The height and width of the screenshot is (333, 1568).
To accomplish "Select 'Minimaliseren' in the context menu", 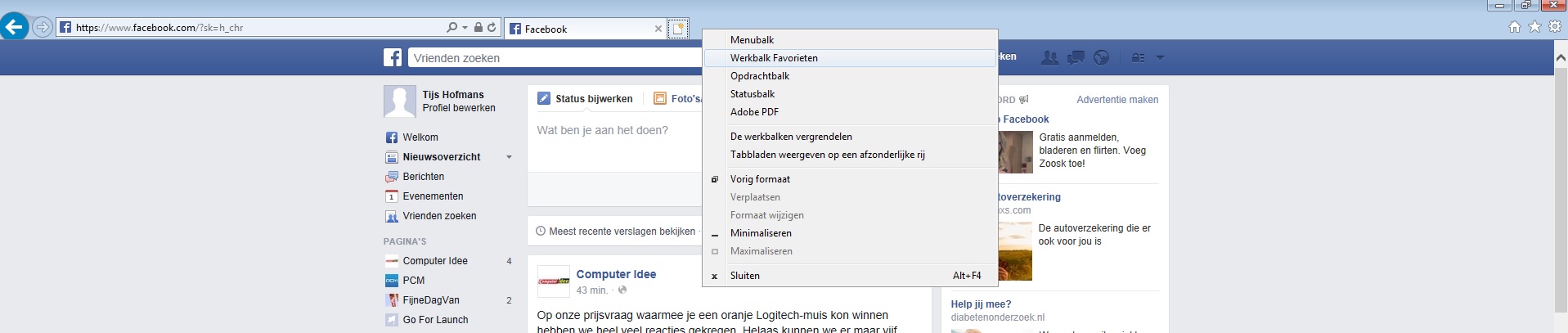I will [850, 233].
